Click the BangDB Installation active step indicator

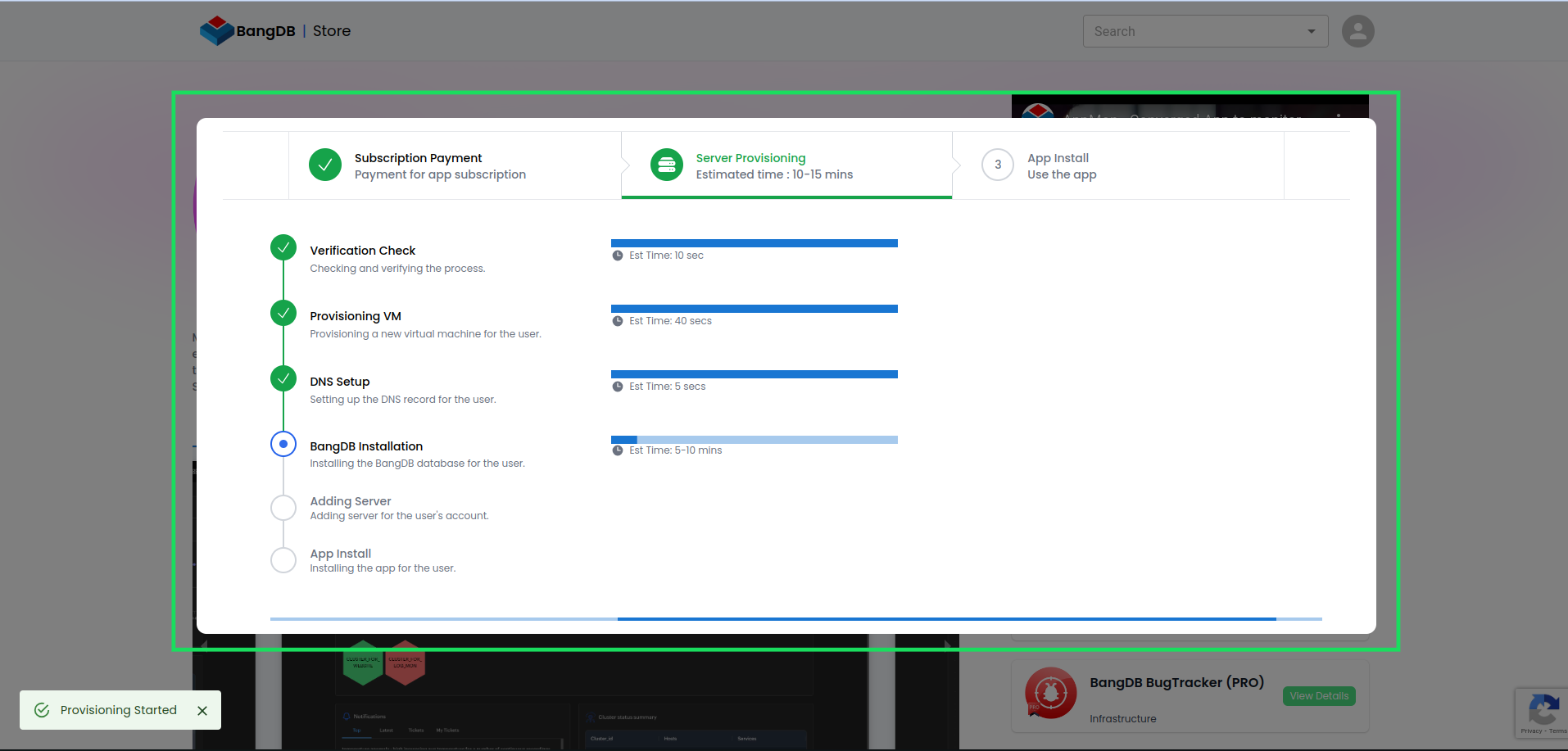pyautogui.click(x=283, y=444)
